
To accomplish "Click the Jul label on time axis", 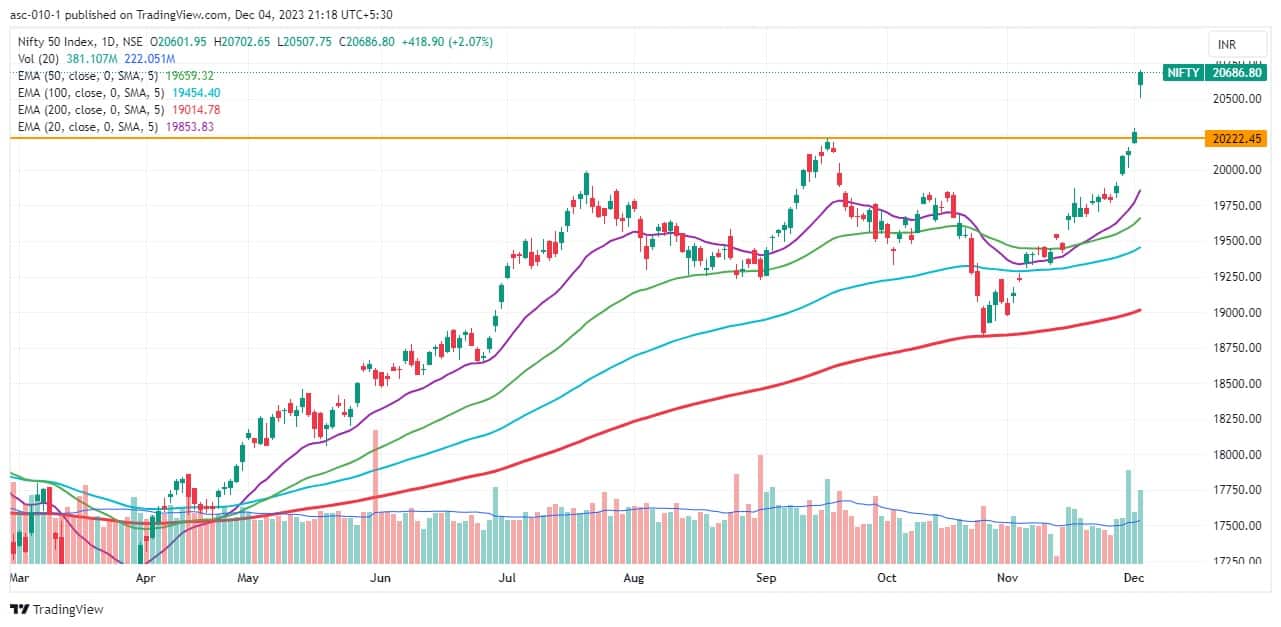I will point(507,578).
